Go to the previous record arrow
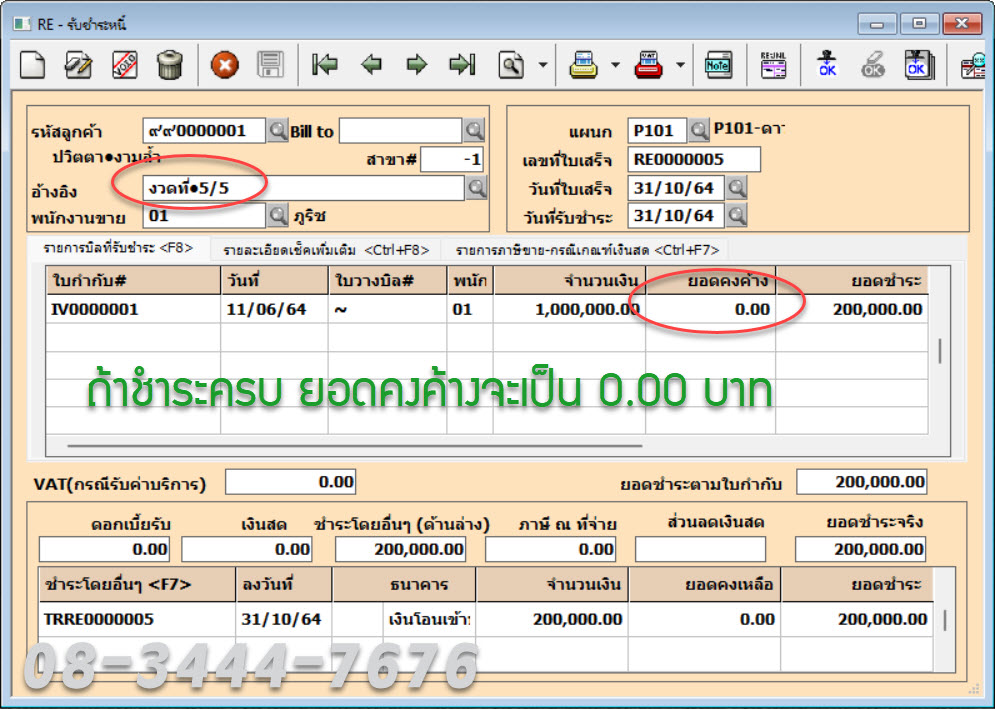 371,64
